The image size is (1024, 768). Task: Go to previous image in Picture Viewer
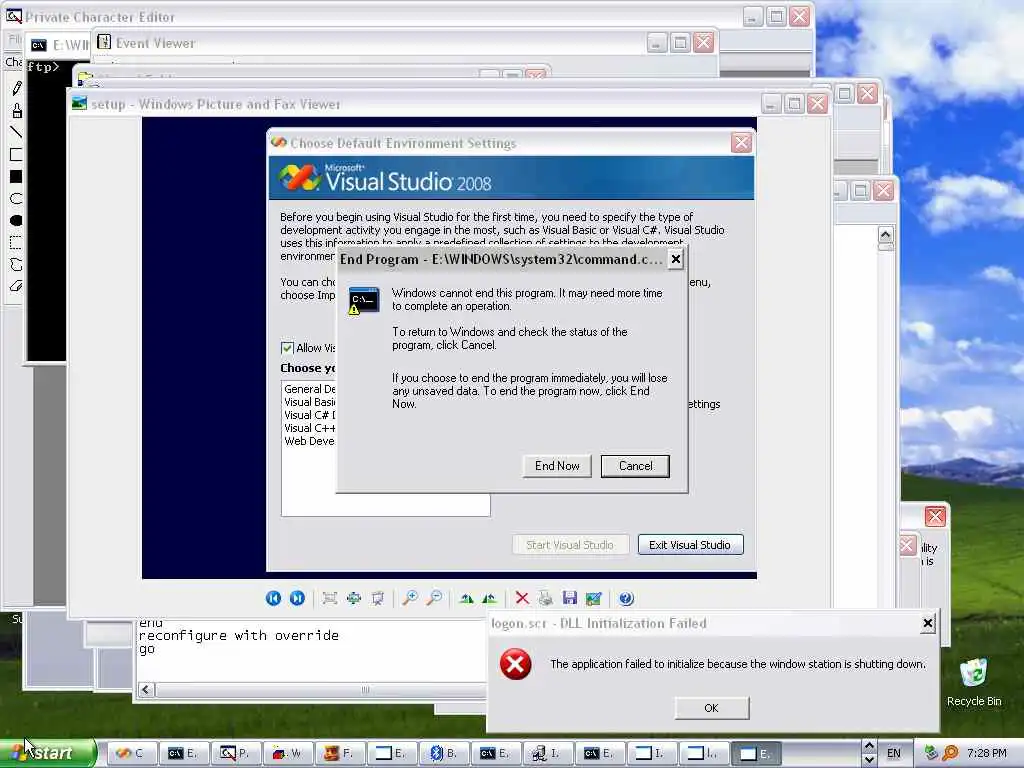click(x=273, y=598)
